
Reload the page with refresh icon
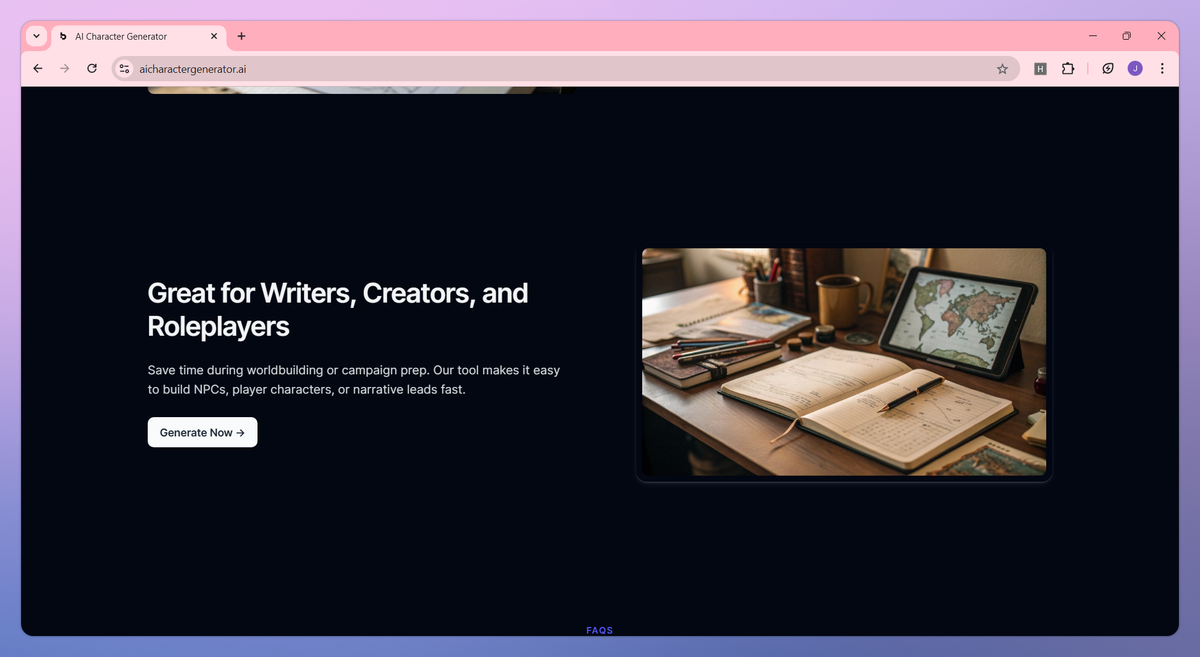(92, 69)
